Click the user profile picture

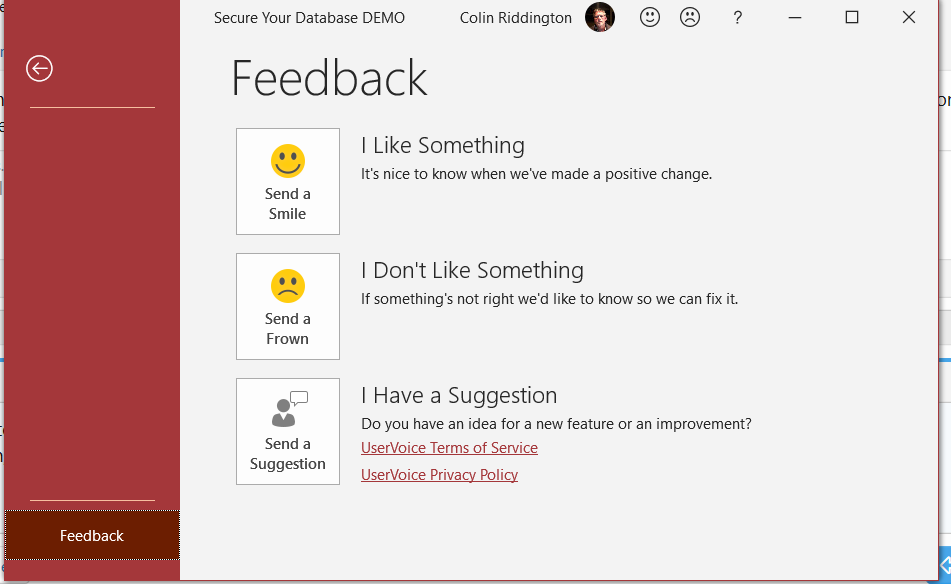pos(600,17)
